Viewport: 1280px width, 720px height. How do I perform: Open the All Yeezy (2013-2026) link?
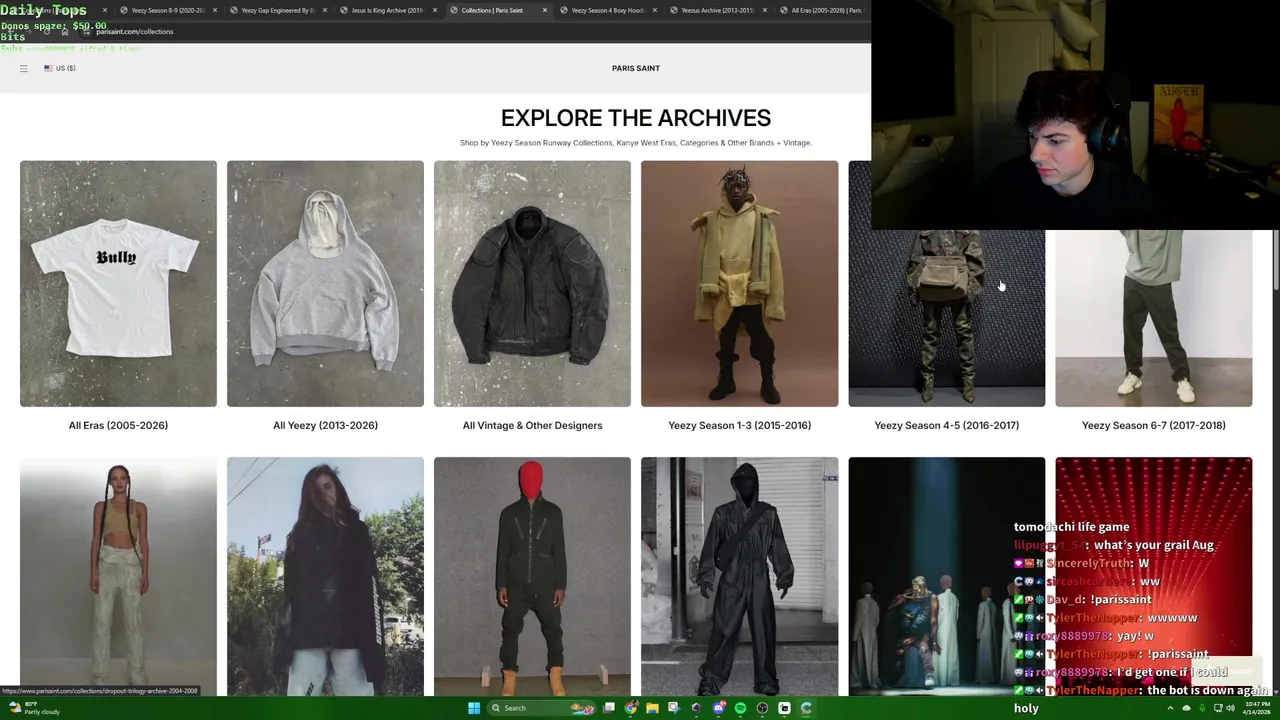[325, 425]
